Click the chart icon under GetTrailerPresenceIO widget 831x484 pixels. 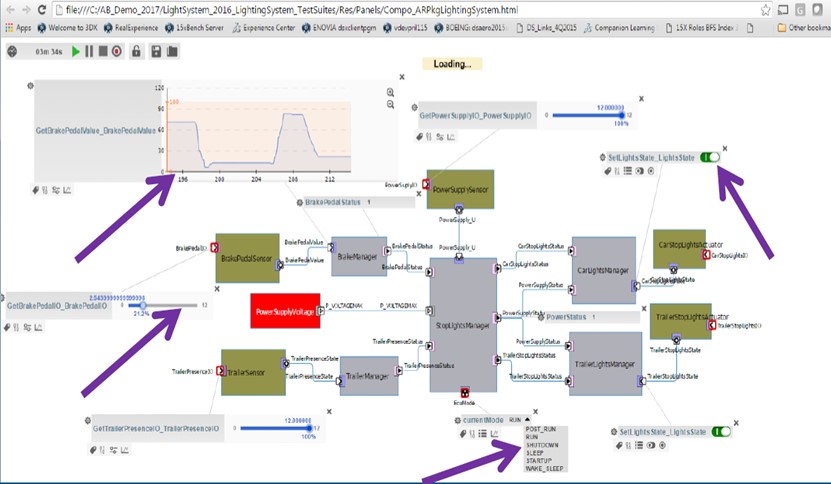125,450
